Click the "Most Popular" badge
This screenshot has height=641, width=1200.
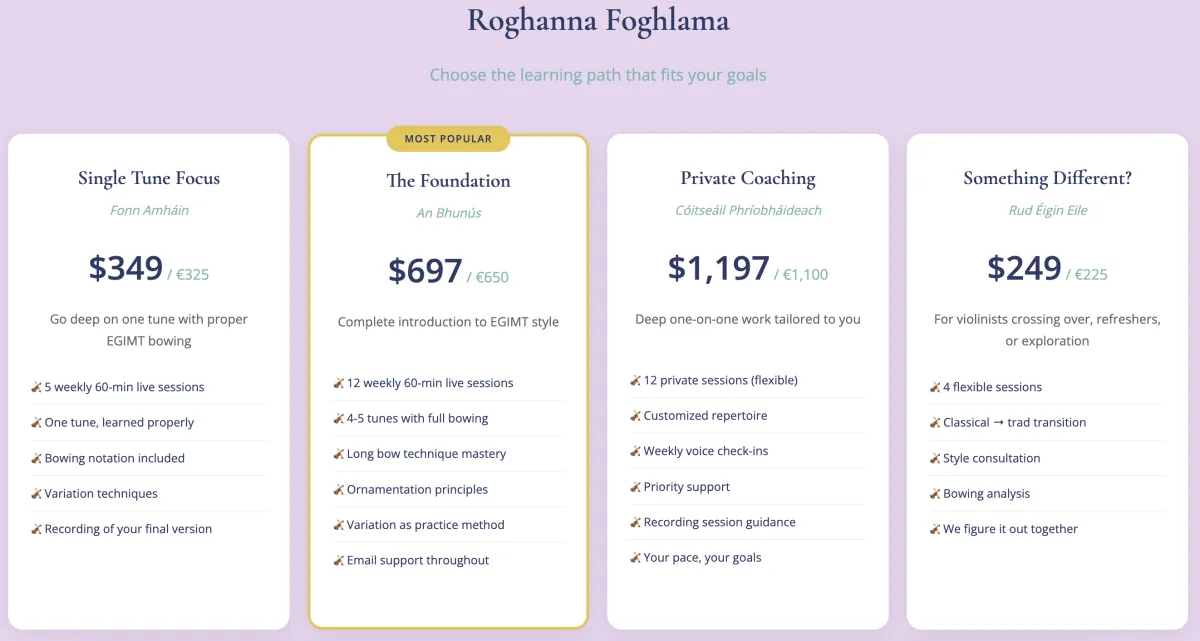(x=448, y=139)
